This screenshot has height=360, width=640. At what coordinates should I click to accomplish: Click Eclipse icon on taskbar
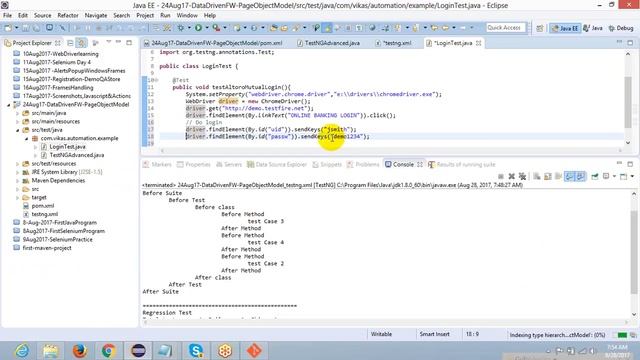(x=138, y=351)
